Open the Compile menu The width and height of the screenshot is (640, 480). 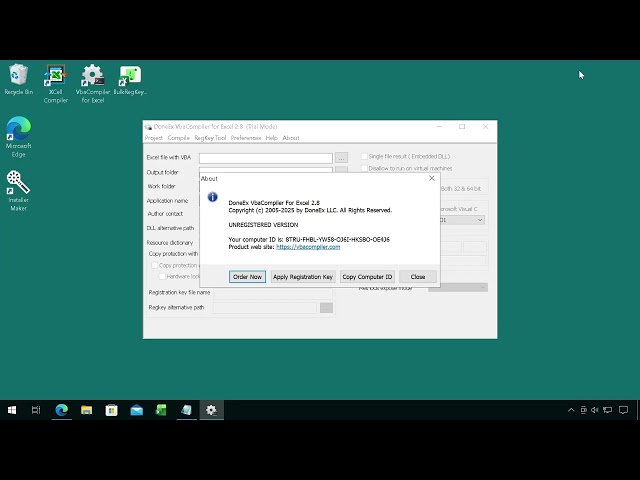(178, 138)
